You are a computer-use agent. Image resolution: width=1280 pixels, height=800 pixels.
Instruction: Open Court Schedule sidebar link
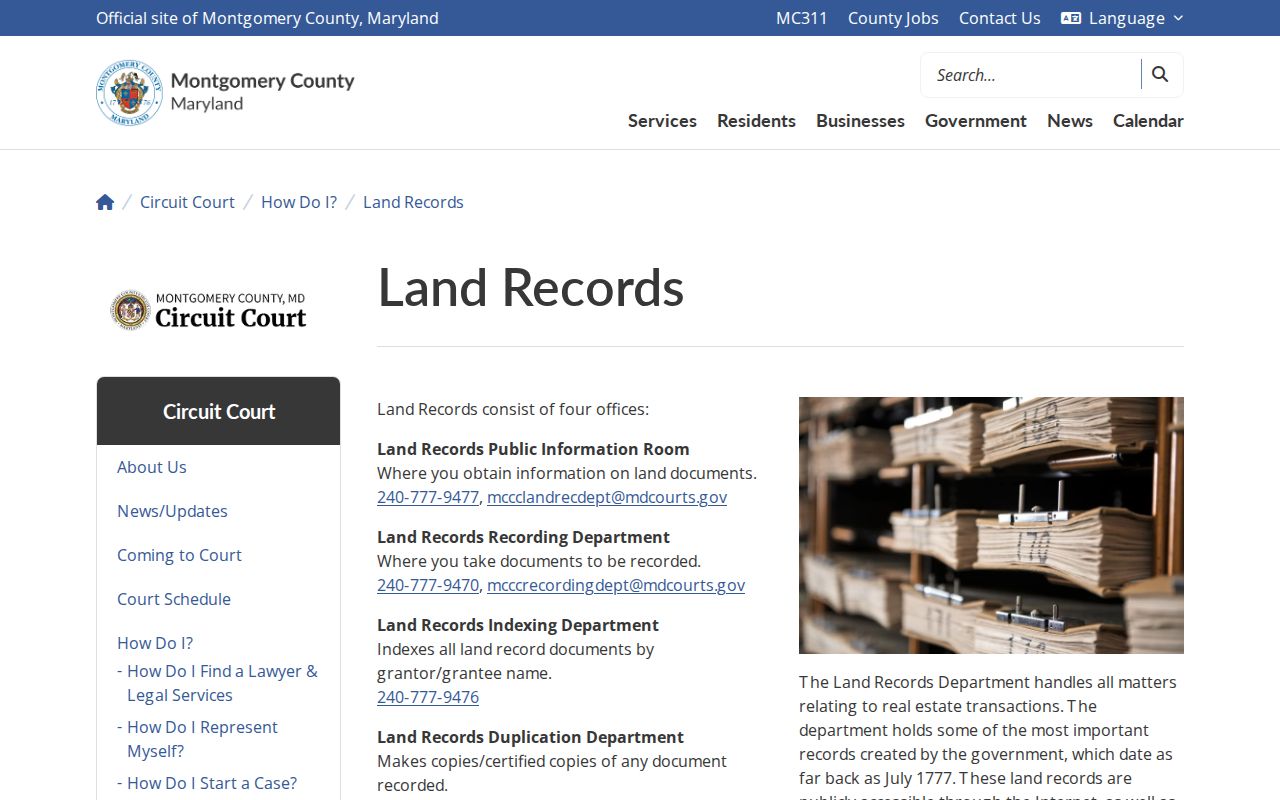click(x=174, y=599)
